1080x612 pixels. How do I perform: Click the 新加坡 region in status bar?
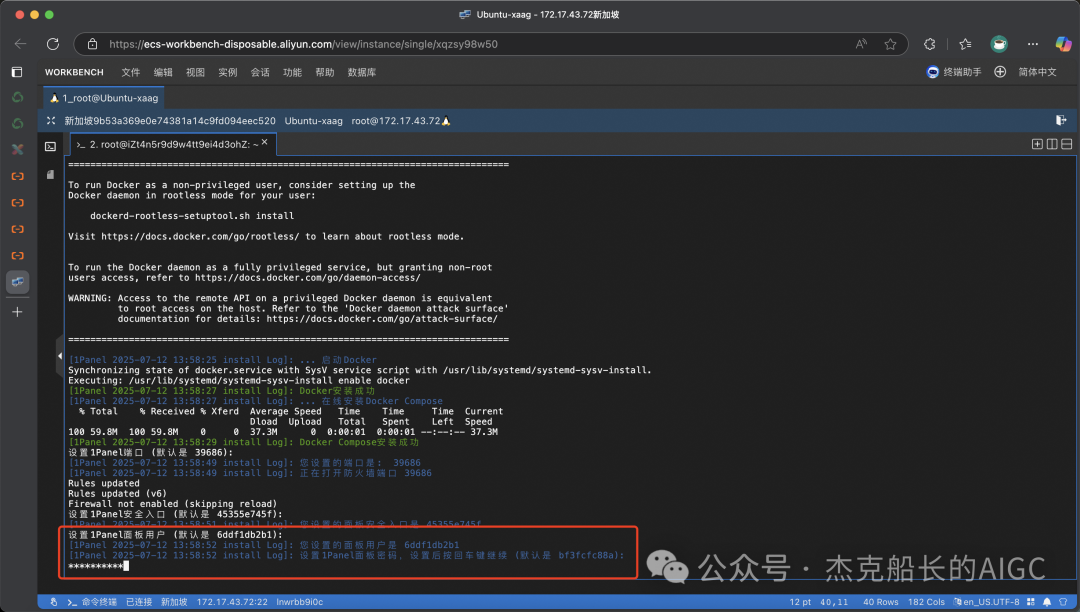[x=174, y=602]
